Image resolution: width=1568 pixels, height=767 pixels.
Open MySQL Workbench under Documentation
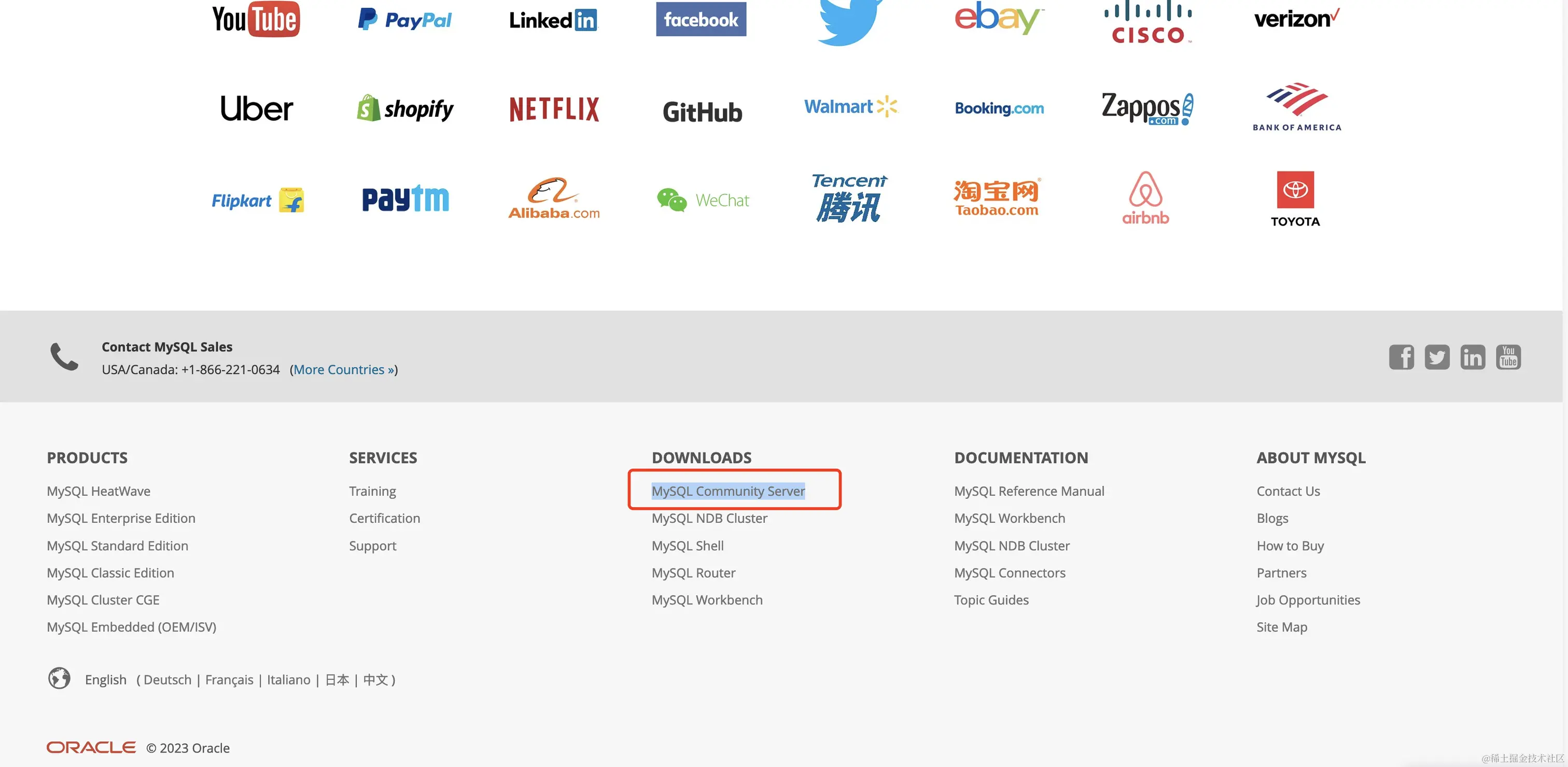(1009, 518)
